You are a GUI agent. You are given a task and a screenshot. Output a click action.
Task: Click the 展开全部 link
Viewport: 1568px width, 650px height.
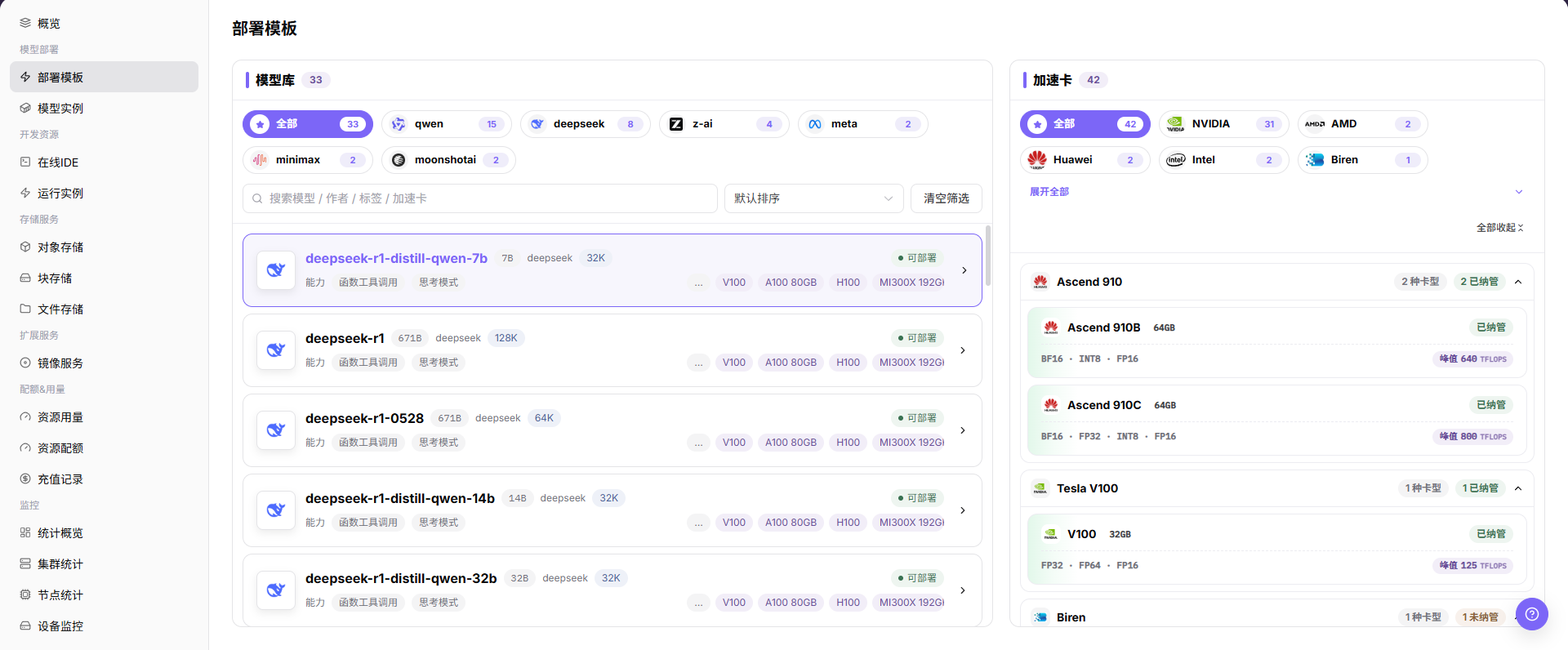(x=1049, y=192)
